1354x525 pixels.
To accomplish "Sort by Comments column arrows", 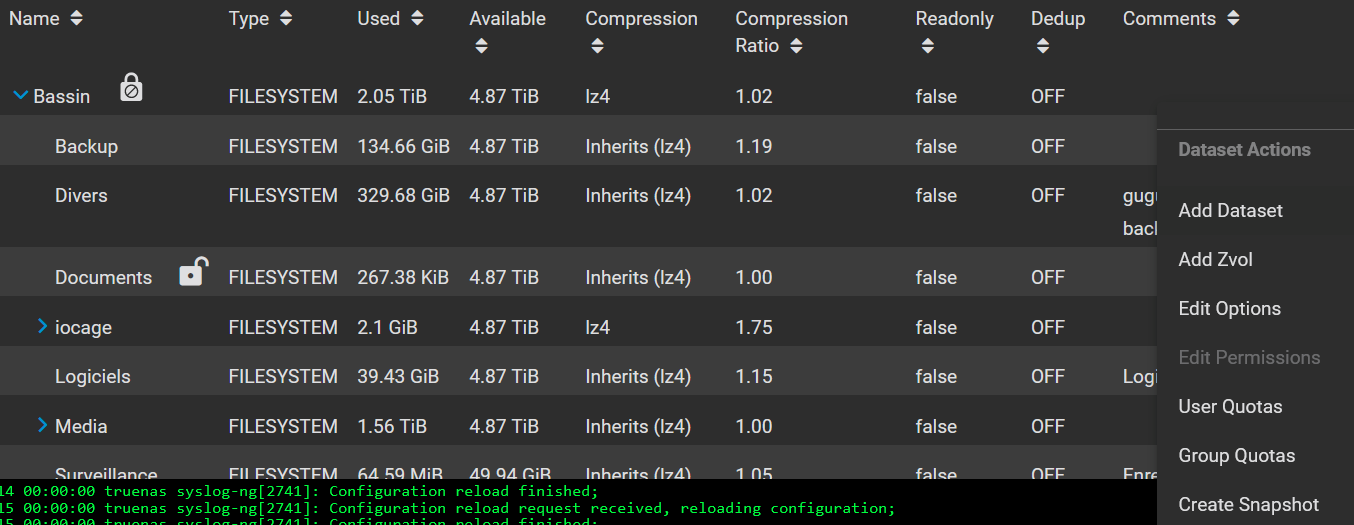I will point(1233,18).
